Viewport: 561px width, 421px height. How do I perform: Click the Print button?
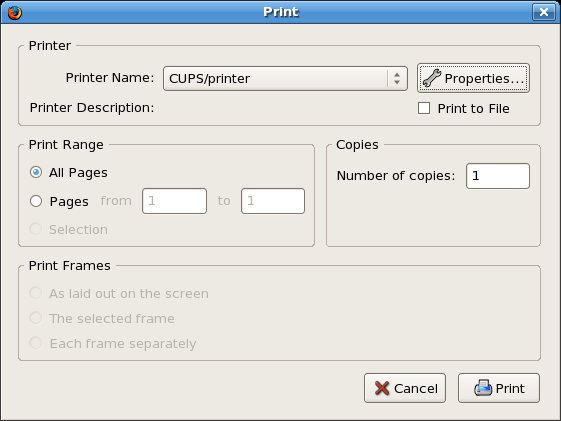coord(499,388)
